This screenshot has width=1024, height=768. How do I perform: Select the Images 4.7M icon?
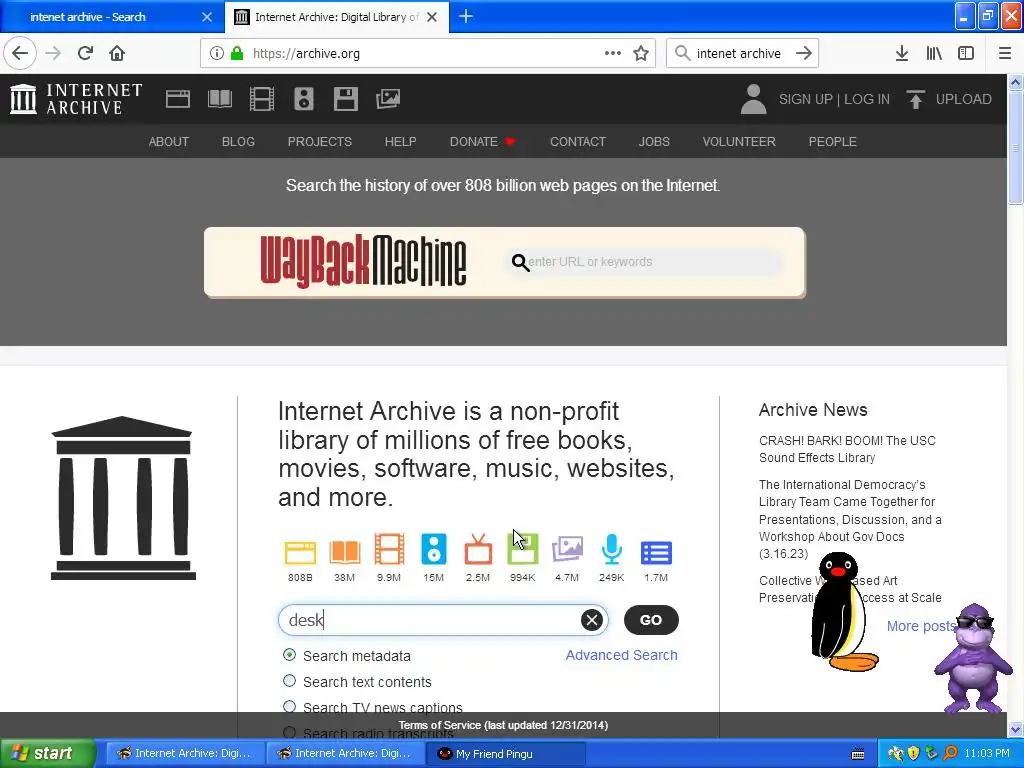pos(567,549)
